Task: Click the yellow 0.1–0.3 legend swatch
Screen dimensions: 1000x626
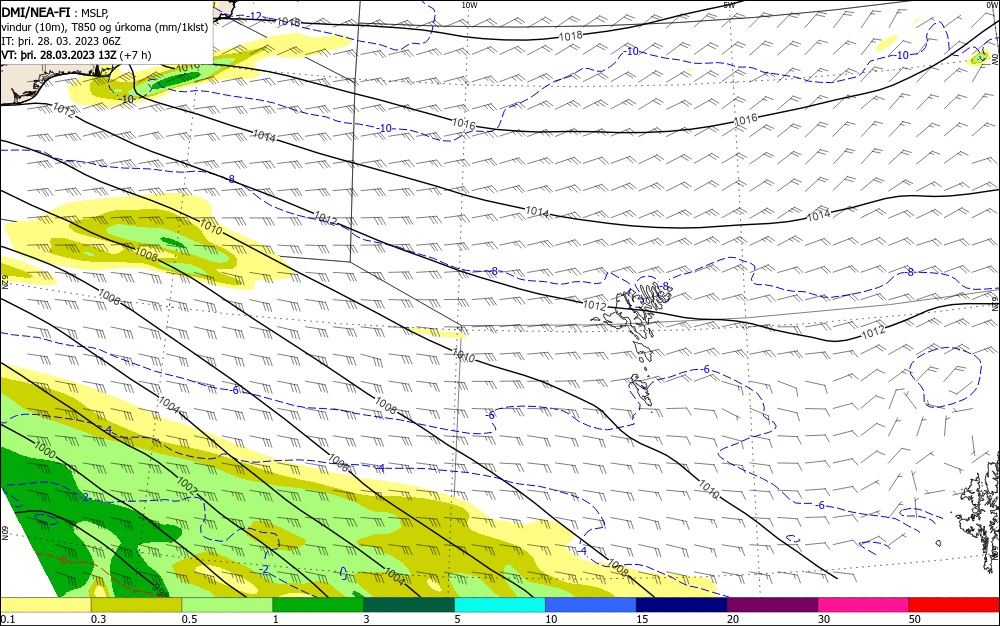Action: pos(46,605)
